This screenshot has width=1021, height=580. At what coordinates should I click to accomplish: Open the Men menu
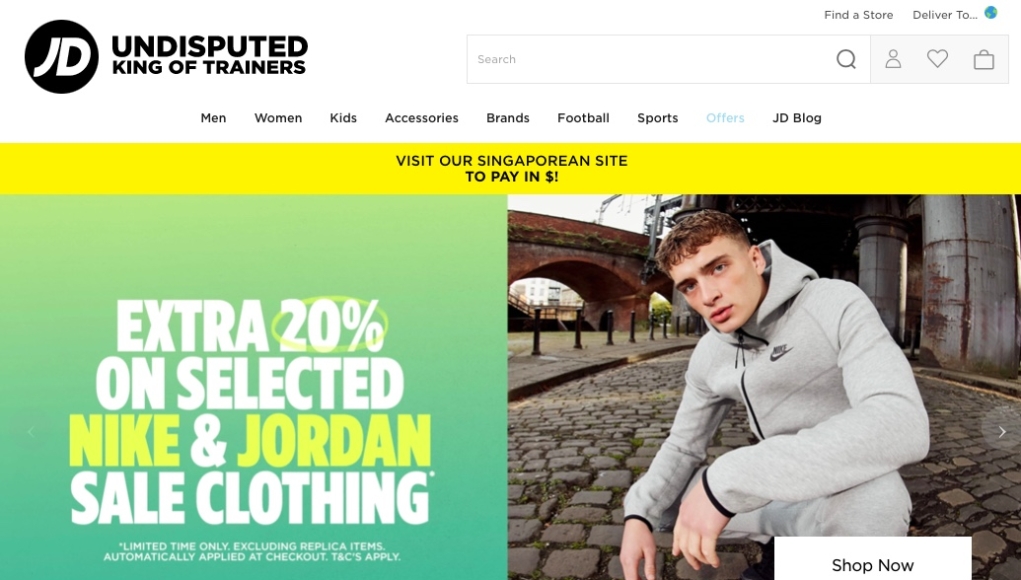click(214, 118)
